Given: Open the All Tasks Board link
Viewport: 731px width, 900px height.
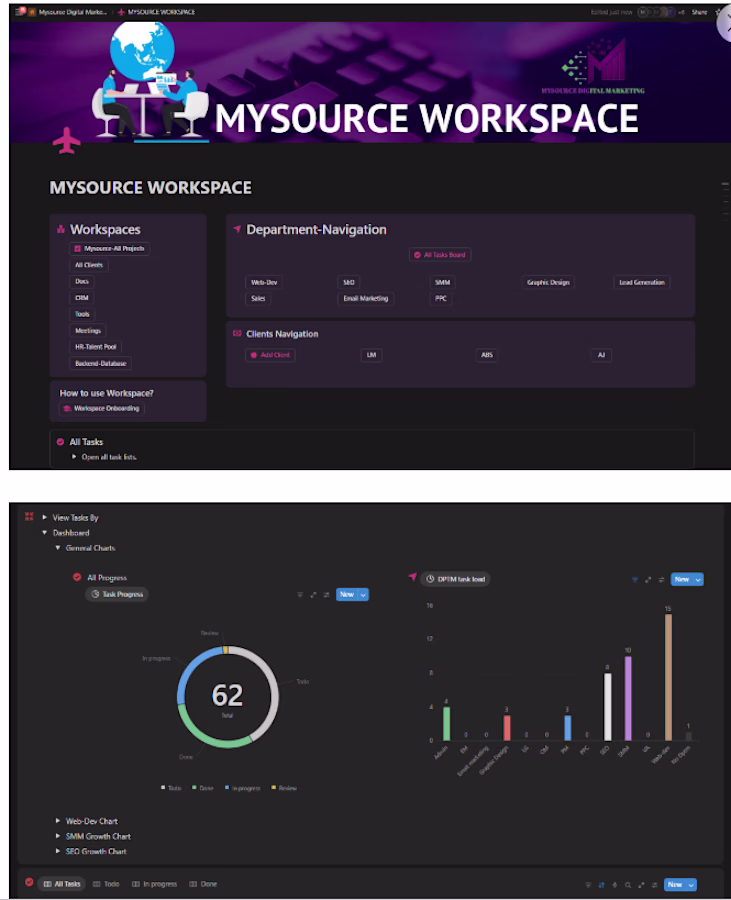Looking at the screenshot, I should point(440,255).
